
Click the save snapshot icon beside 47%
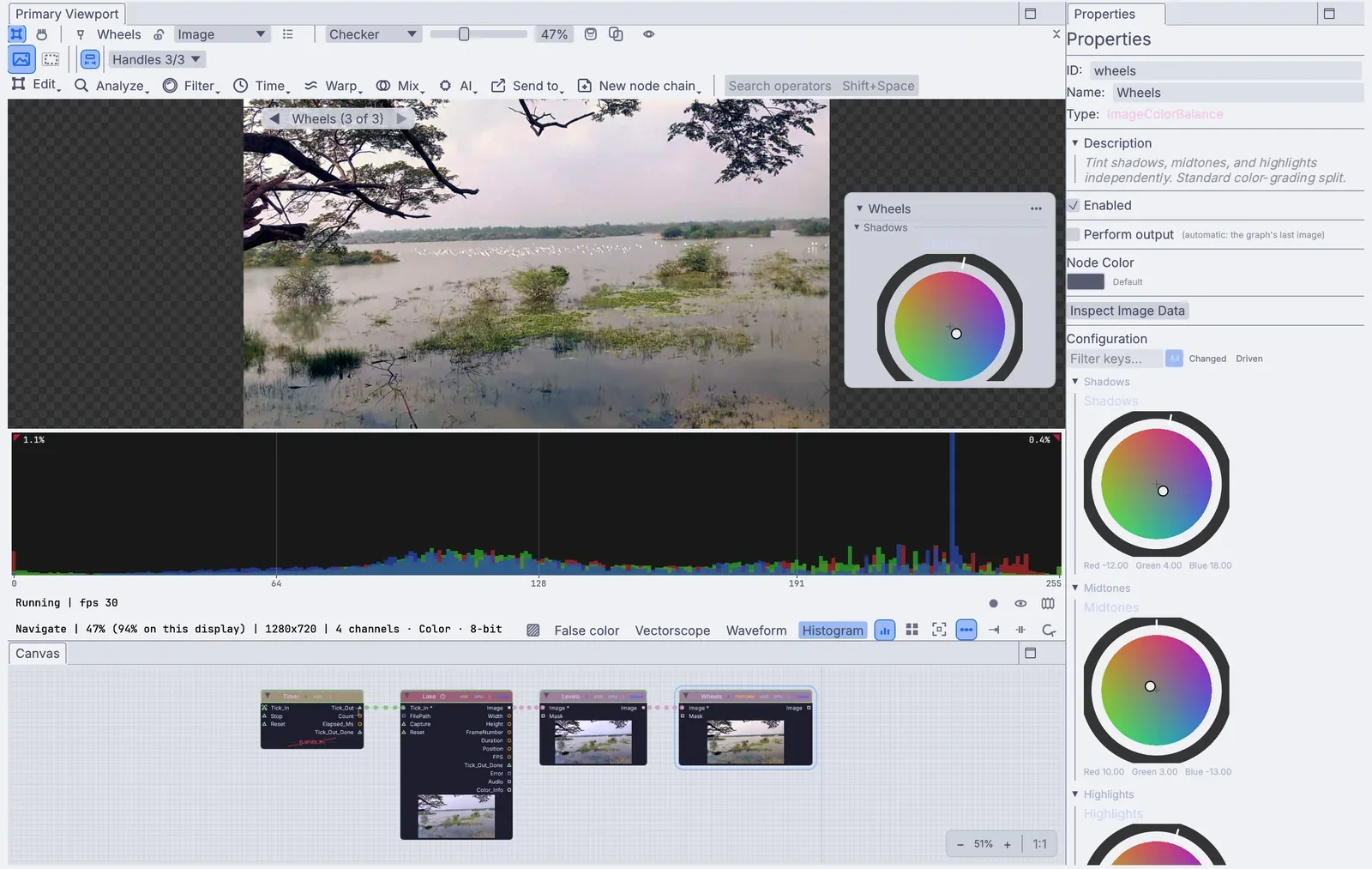(x=591, y=34)
